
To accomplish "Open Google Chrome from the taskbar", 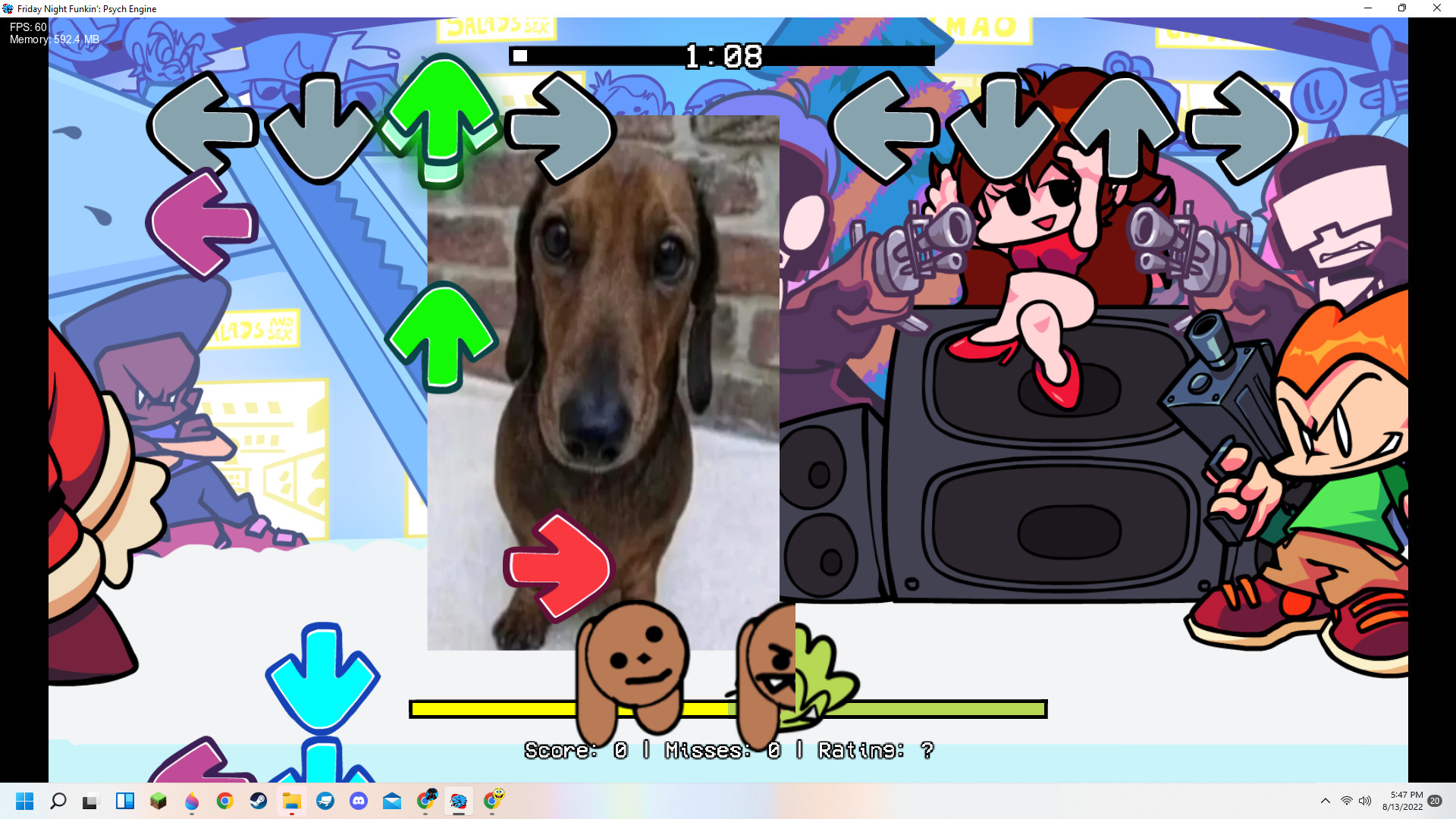I will tap(224, 802).
